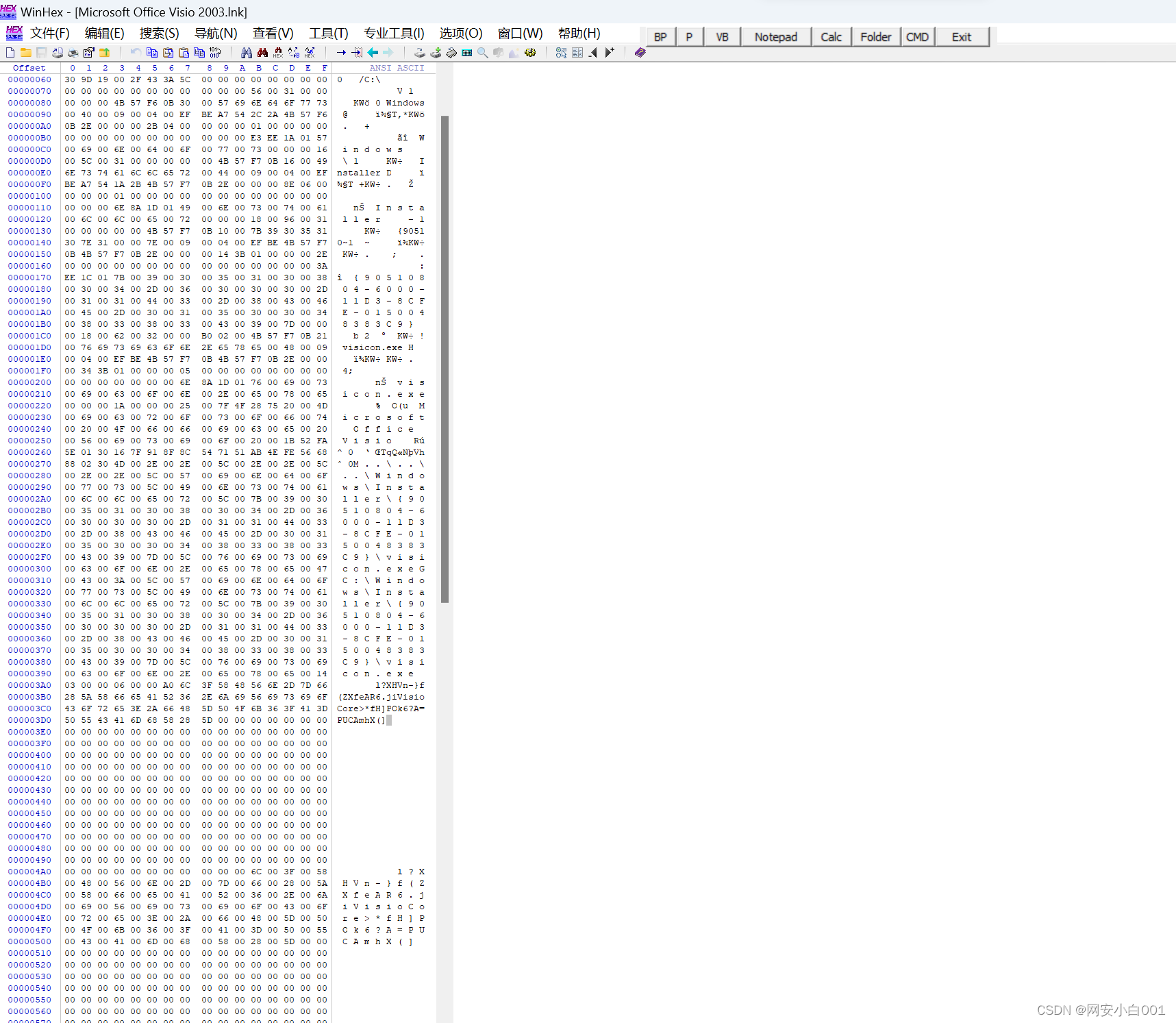Open the 导航(N) menu
Image resolution: width=1176 pixels, height=1023 pixels.
(x=216, y=34)
